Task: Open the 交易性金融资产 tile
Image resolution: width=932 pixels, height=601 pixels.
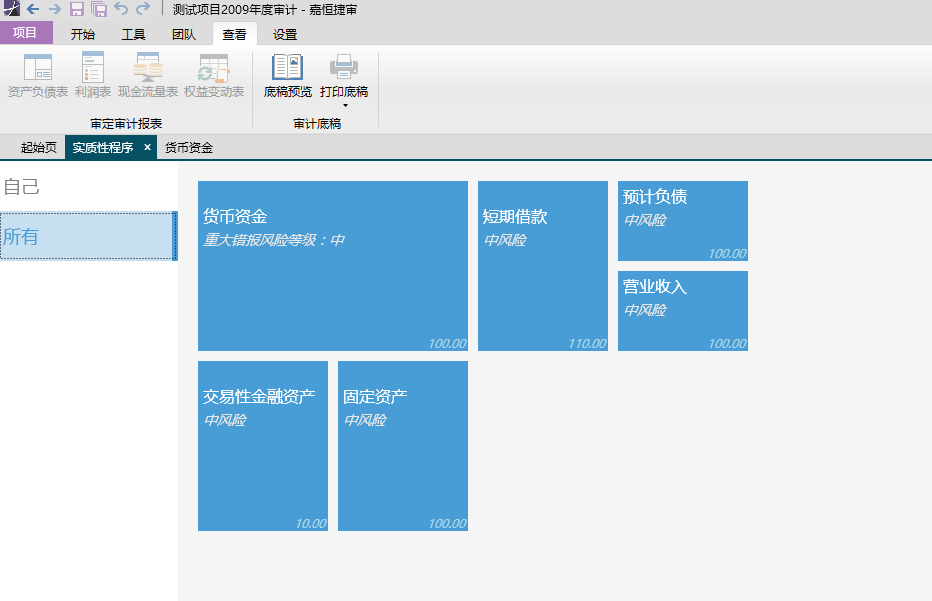Action: tap(263, 446)
